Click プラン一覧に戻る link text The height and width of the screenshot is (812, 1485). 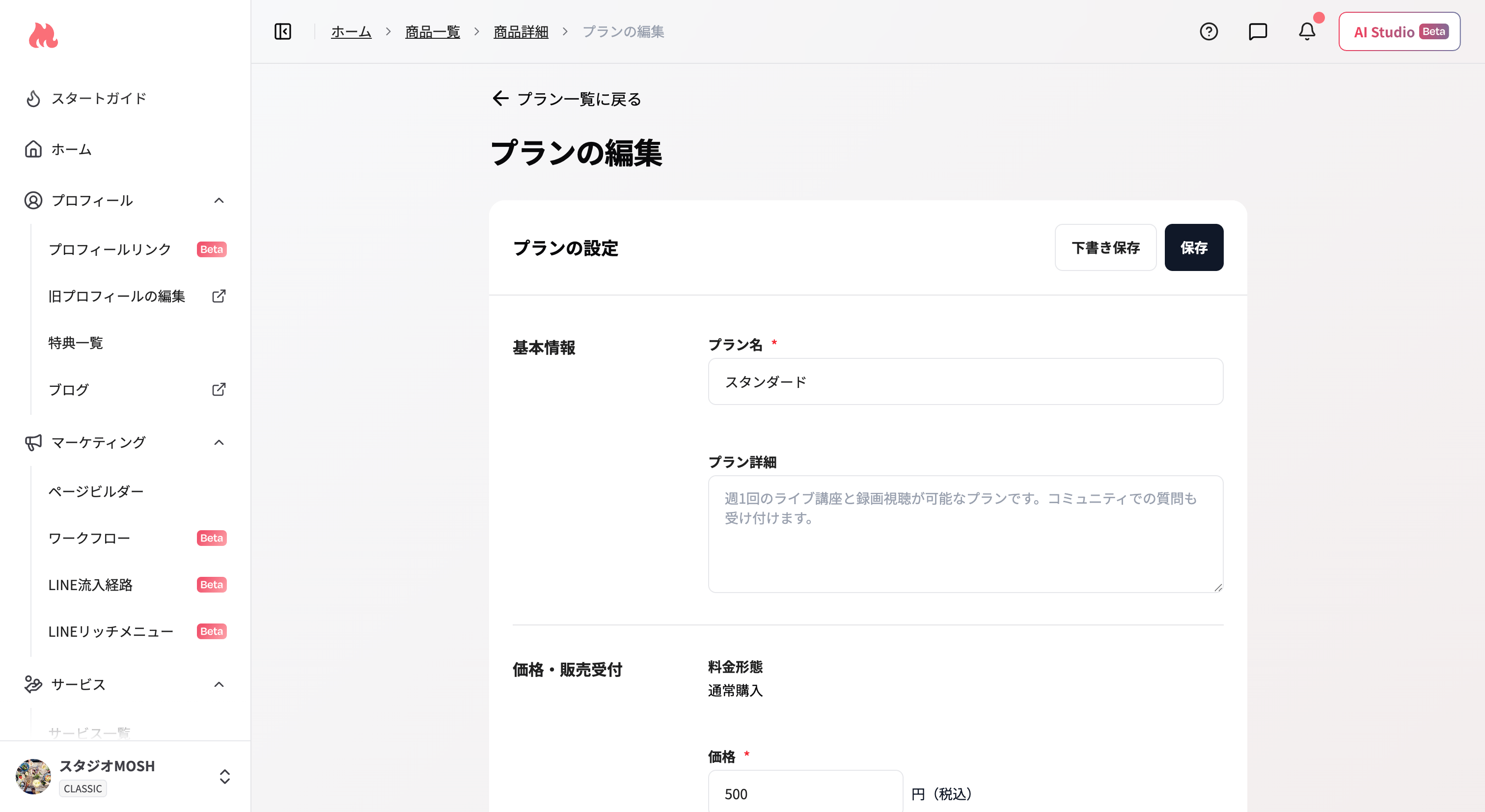pyautogui.click(x=579, y=99)
